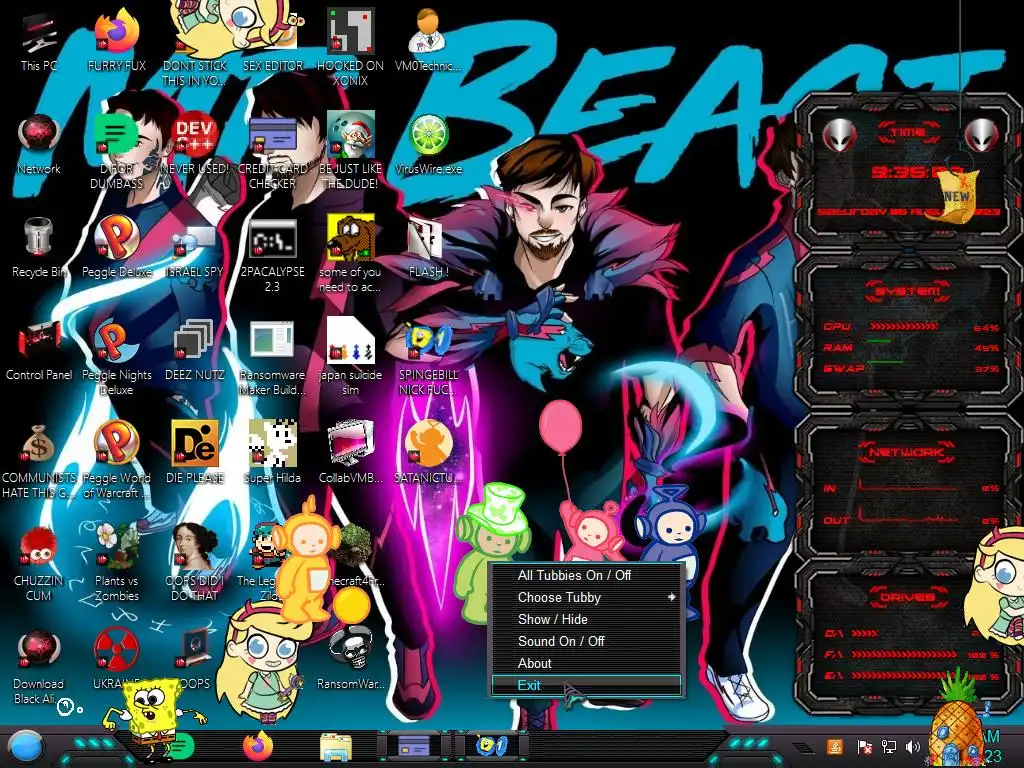This screenshot has width=1024, height=768.
Task: Choose Exit in the Tubby context menu
Action: click(x=586, y=685)
